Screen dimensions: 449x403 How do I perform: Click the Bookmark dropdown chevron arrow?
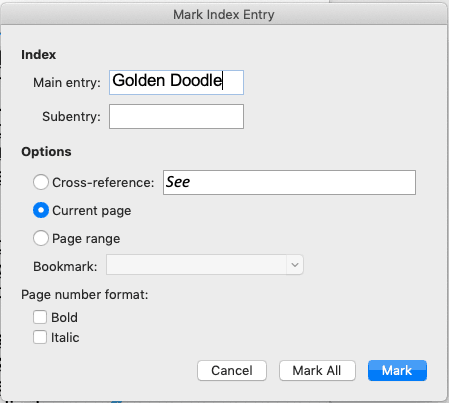(295, 265)
